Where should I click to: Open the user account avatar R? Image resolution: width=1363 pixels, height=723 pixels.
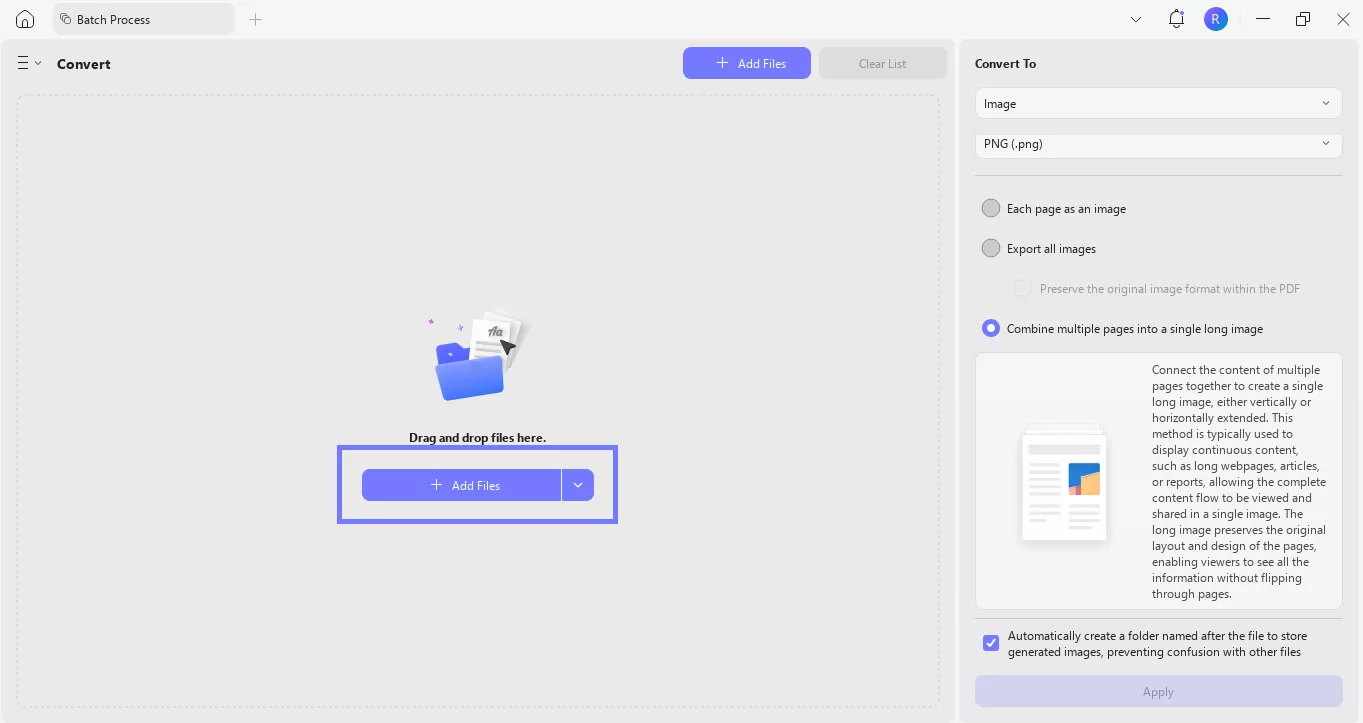pos(1216,19)
